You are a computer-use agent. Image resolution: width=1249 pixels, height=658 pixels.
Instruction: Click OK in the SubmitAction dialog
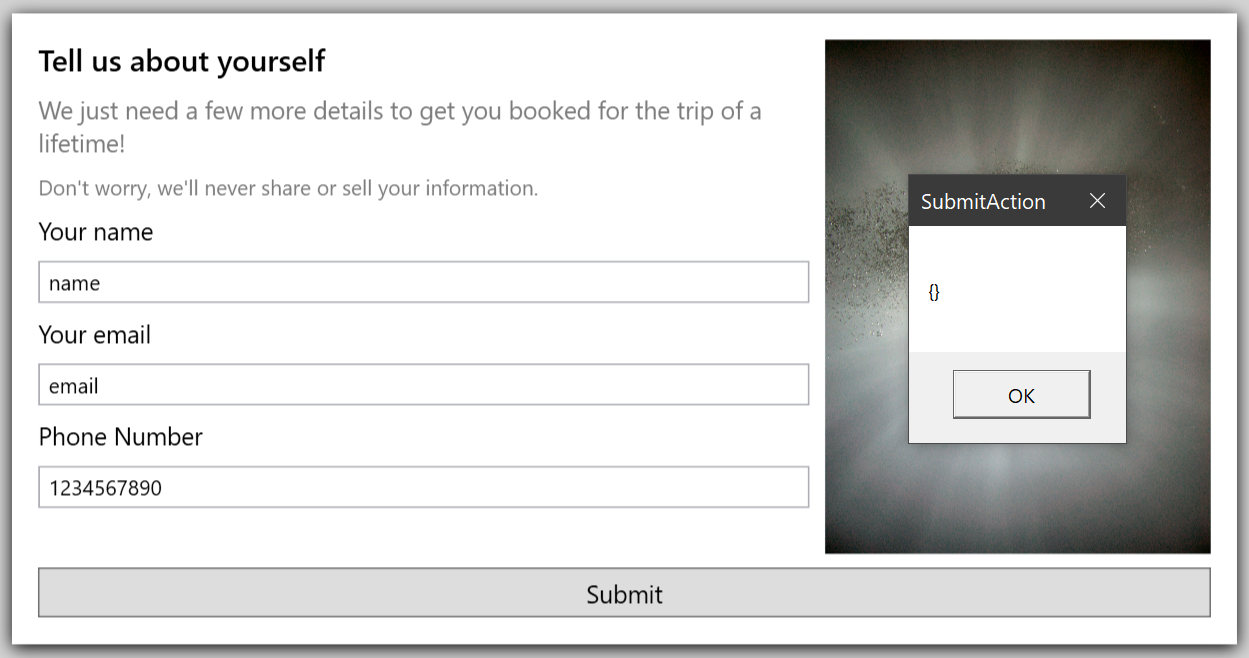1021,394
